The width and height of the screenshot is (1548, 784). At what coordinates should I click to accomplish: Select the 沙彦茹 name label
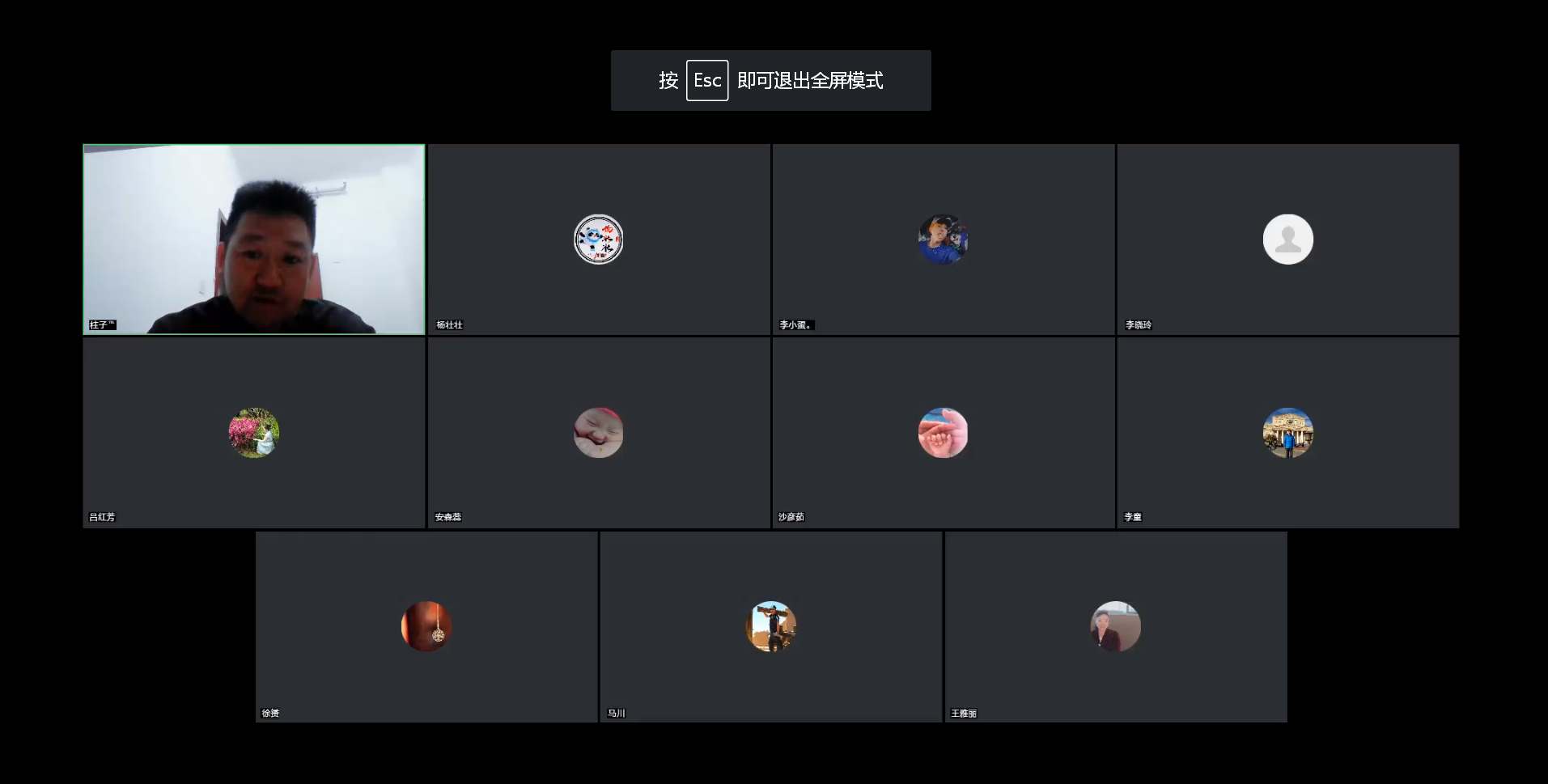tap(791, 517)
